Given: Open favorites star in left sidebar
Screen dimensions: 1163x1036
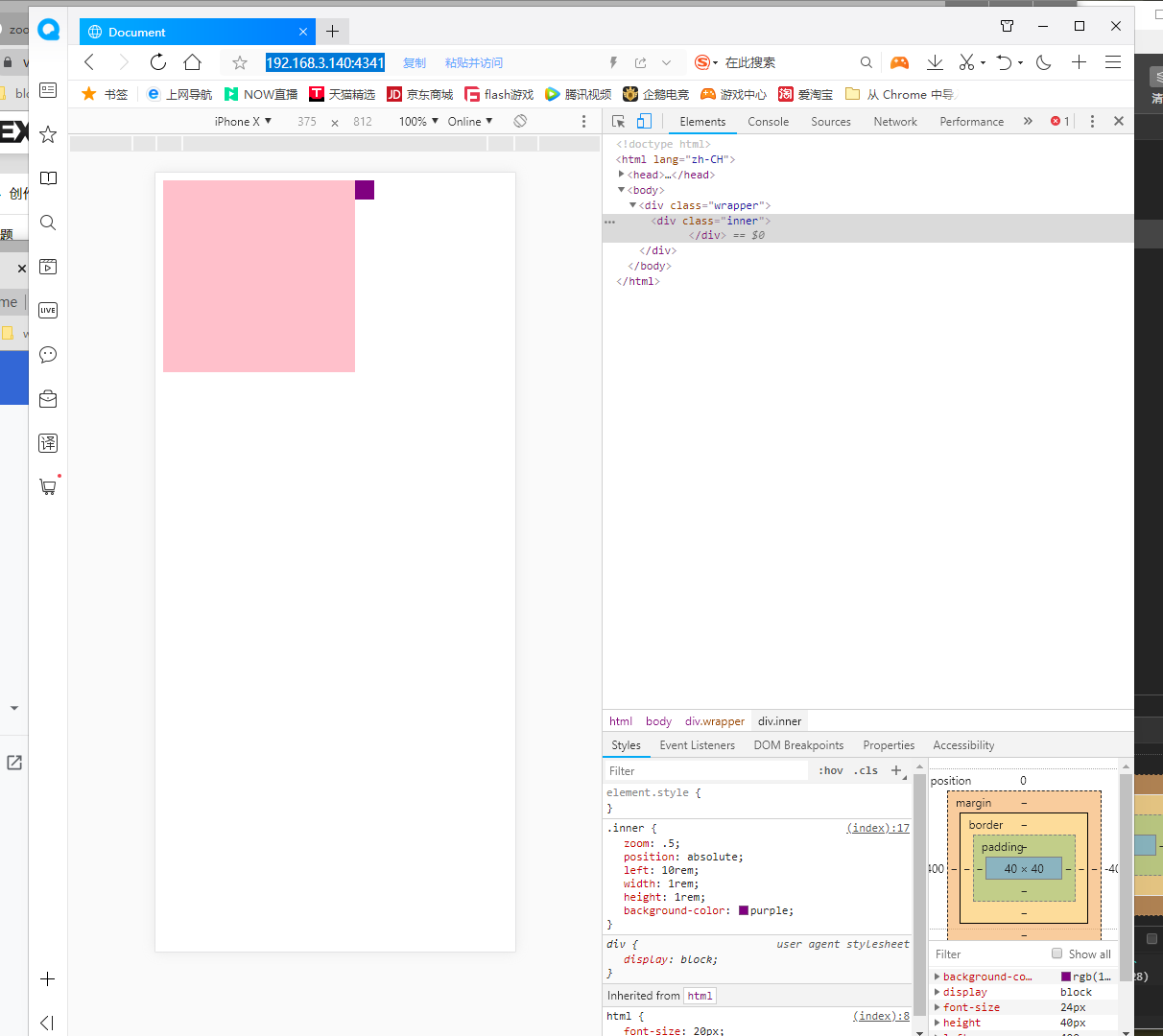Looking at the screenshot, I should click(x=48, y=134).
